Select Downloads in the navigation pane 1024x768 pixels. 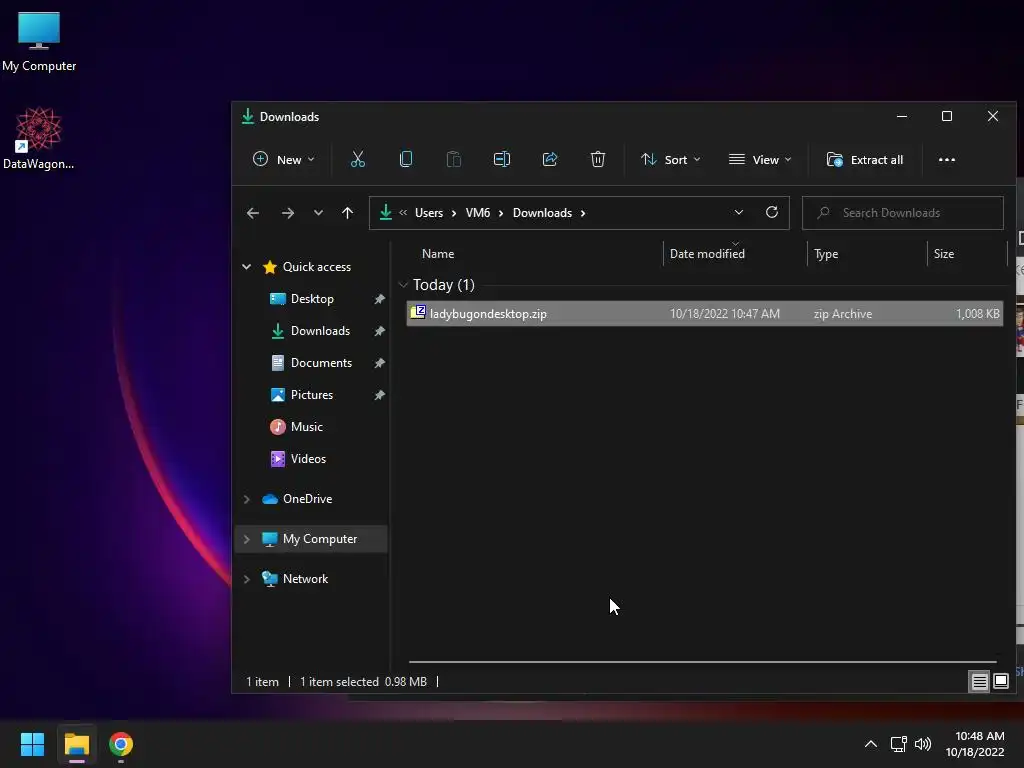[x=320, y=331]
